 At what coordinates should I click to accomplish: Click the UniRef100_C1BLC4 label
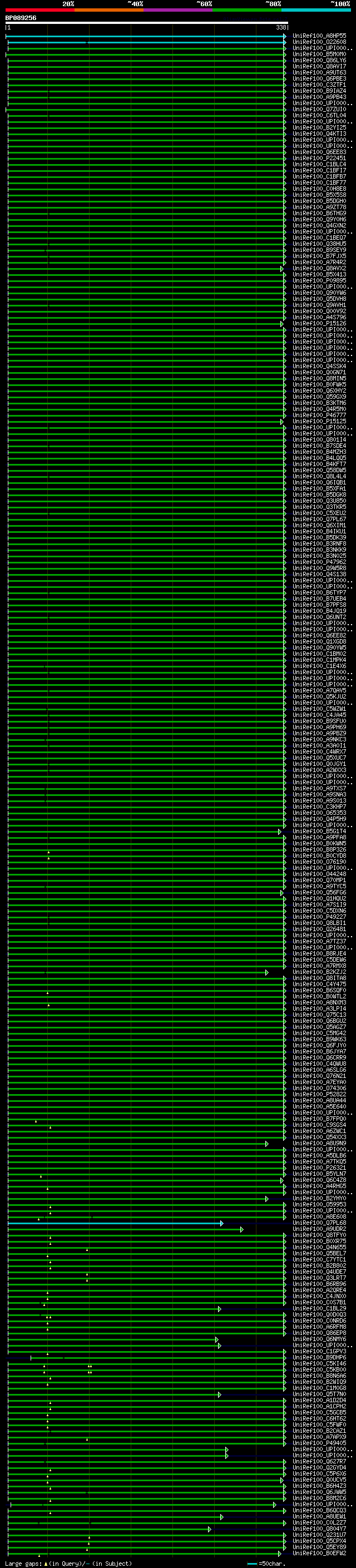pos(319,164)
